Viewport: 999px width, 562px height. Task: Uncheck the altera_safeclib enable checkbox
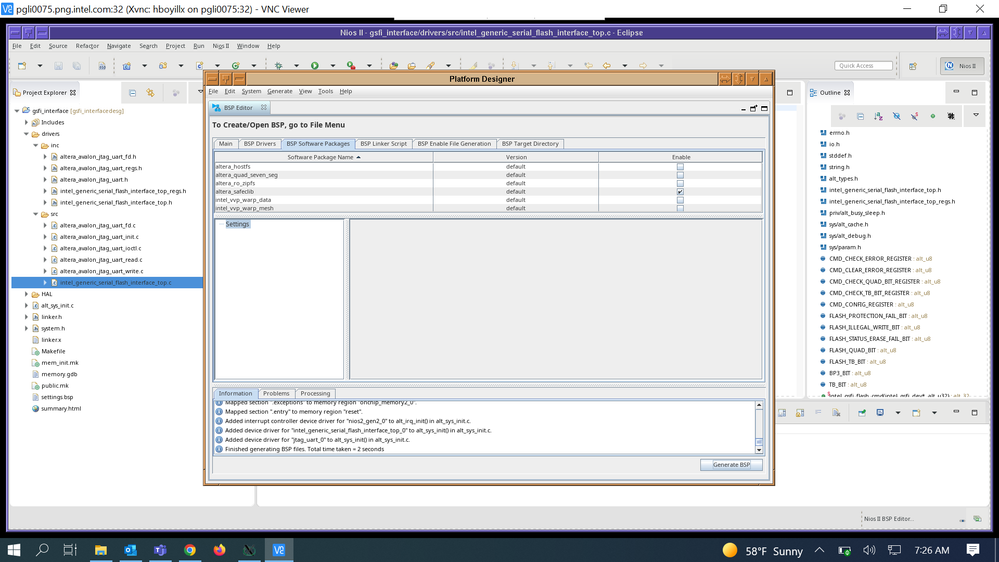680,192
